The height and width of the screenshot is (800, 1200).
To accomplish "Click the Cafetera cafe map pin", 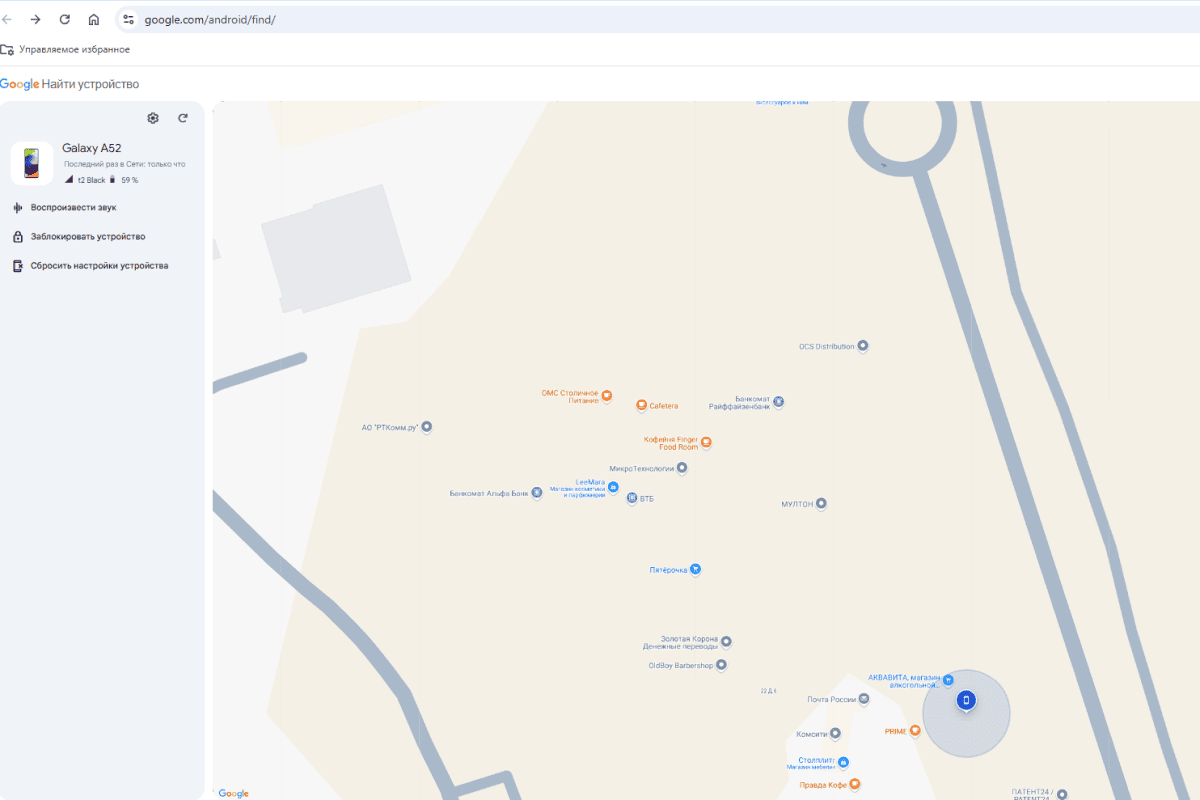I will pyautogui.click(x=641, y=406).
